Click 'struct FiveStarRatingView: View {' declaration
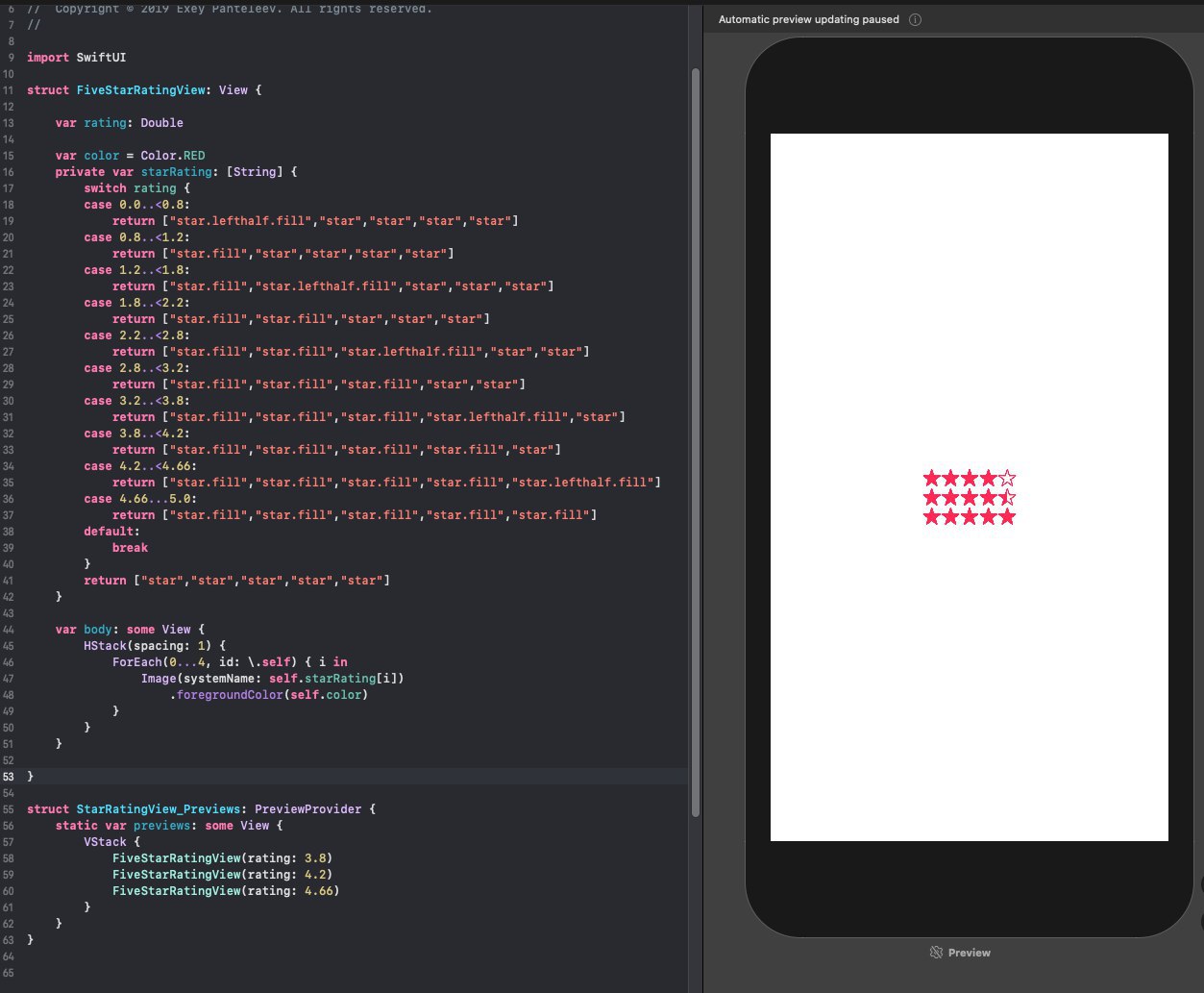Screen dimensions: 1204x993 [144, 90]
